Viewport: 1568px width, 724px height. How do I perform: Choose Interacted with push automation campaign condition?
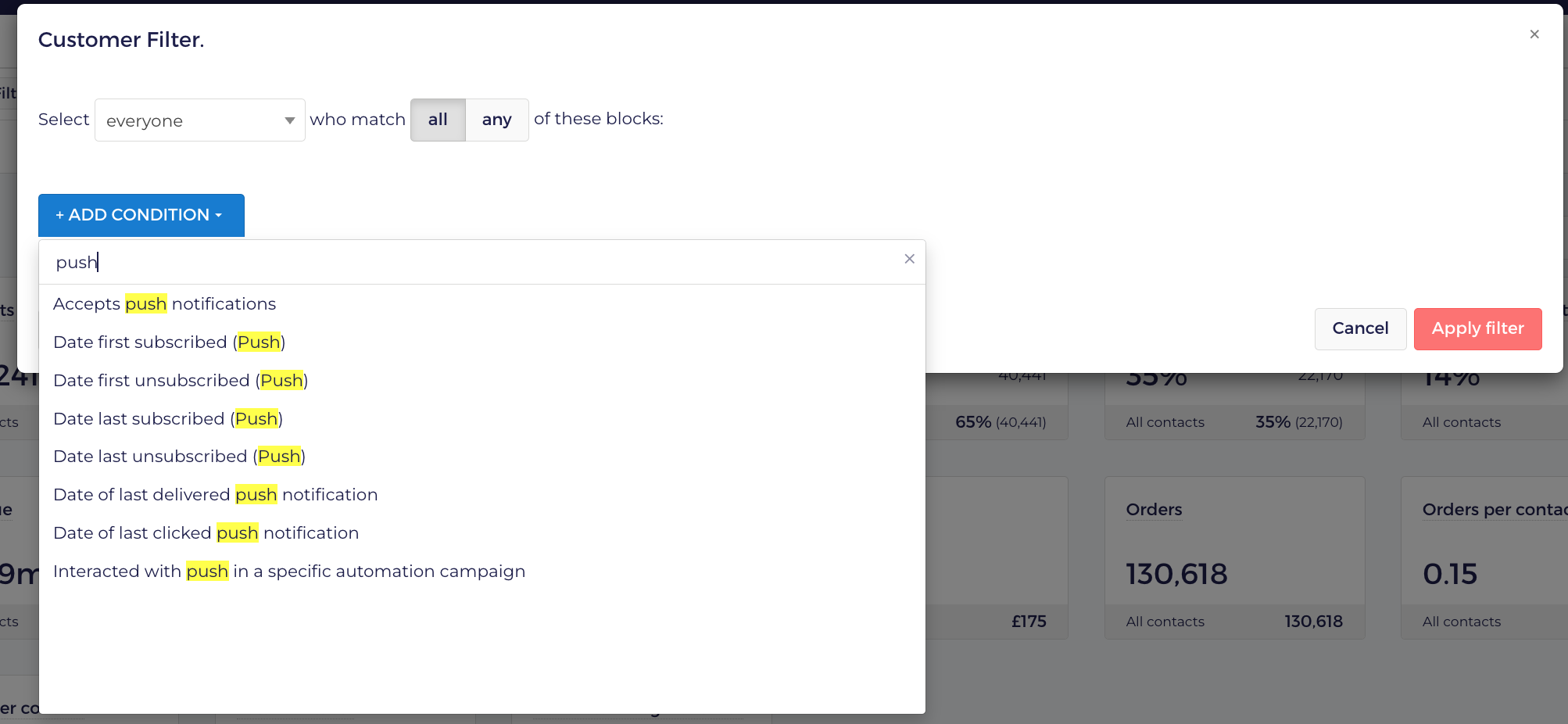[289, 571]
